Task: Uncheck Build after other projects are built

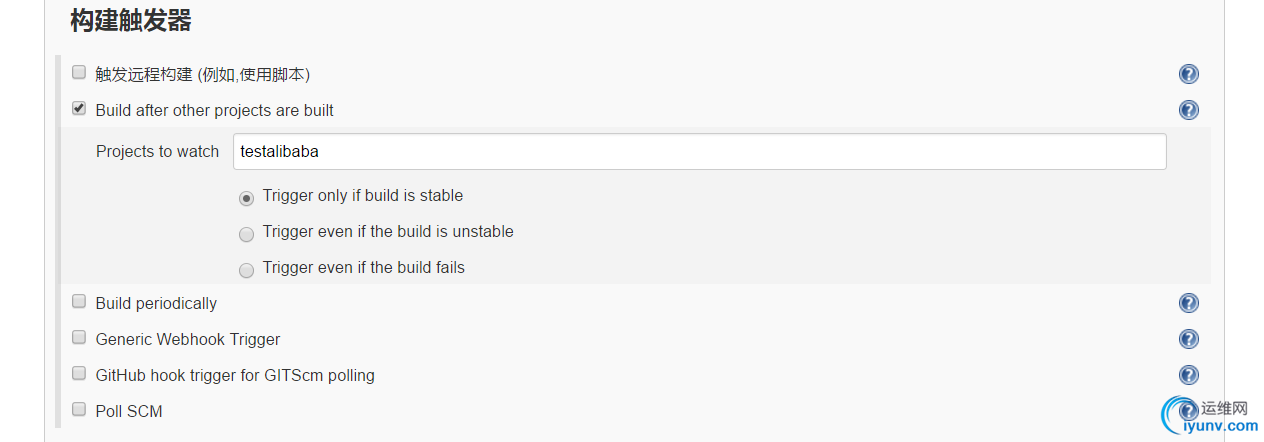Action: (x=79, y=108)
